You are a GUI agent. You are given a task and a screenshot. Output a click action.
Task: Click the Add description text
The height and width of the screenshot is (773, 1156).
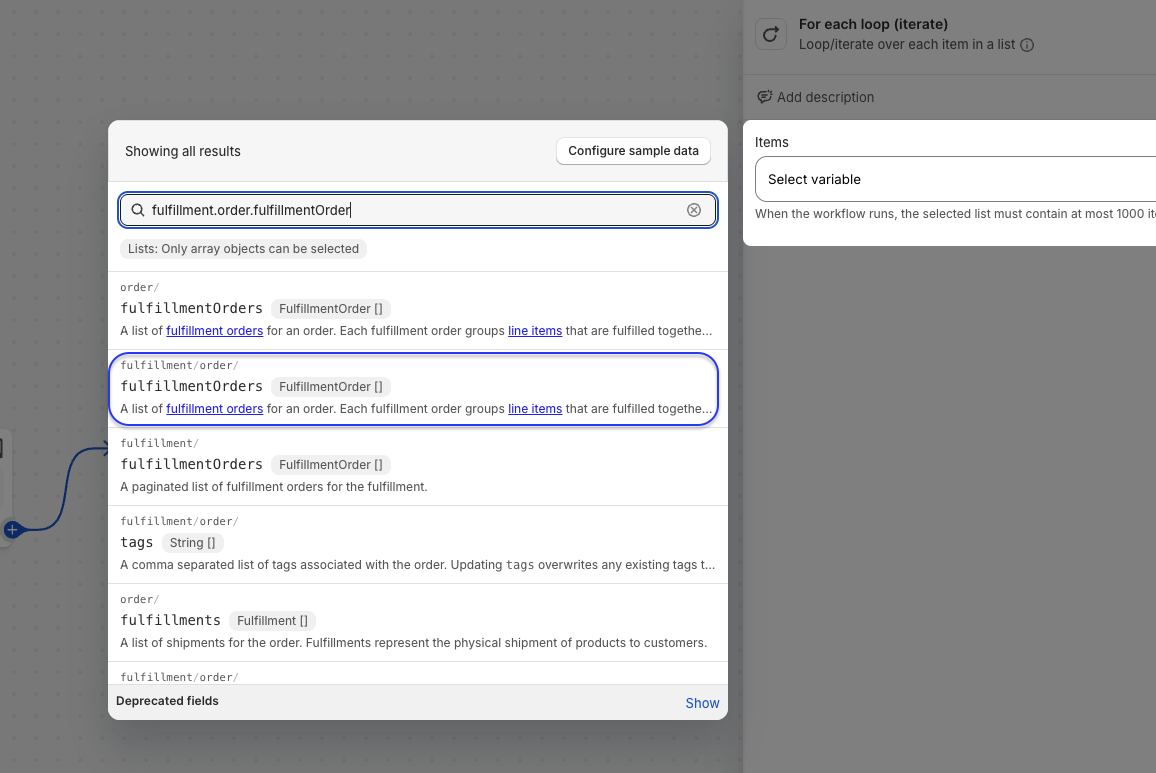(x=825, y=97)
